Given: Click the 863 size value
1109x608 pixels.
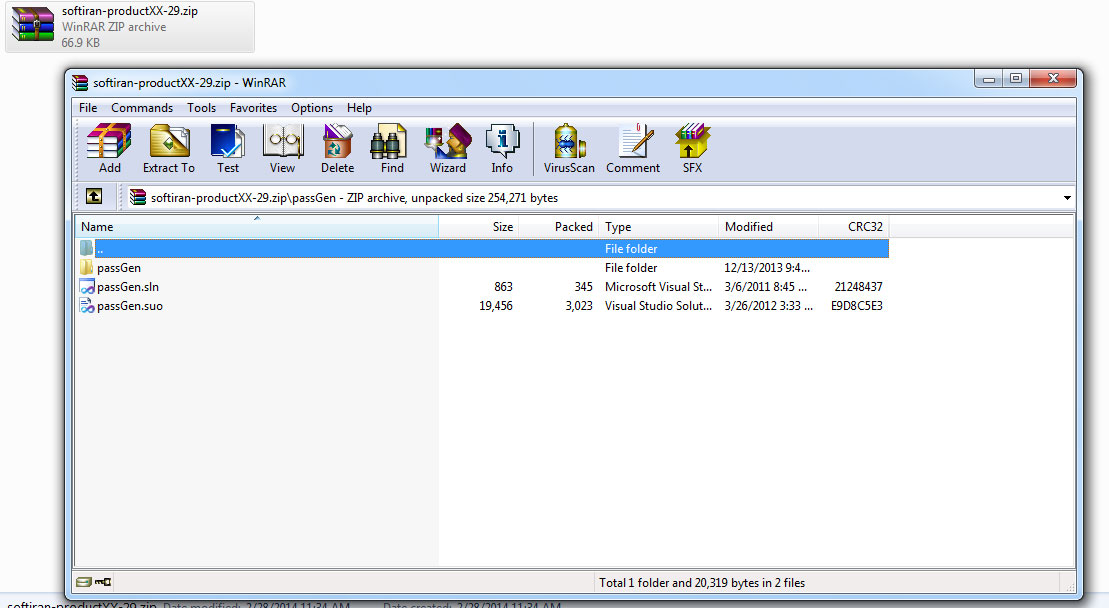Looking at the screenshot, I should (x=504, y=287).
